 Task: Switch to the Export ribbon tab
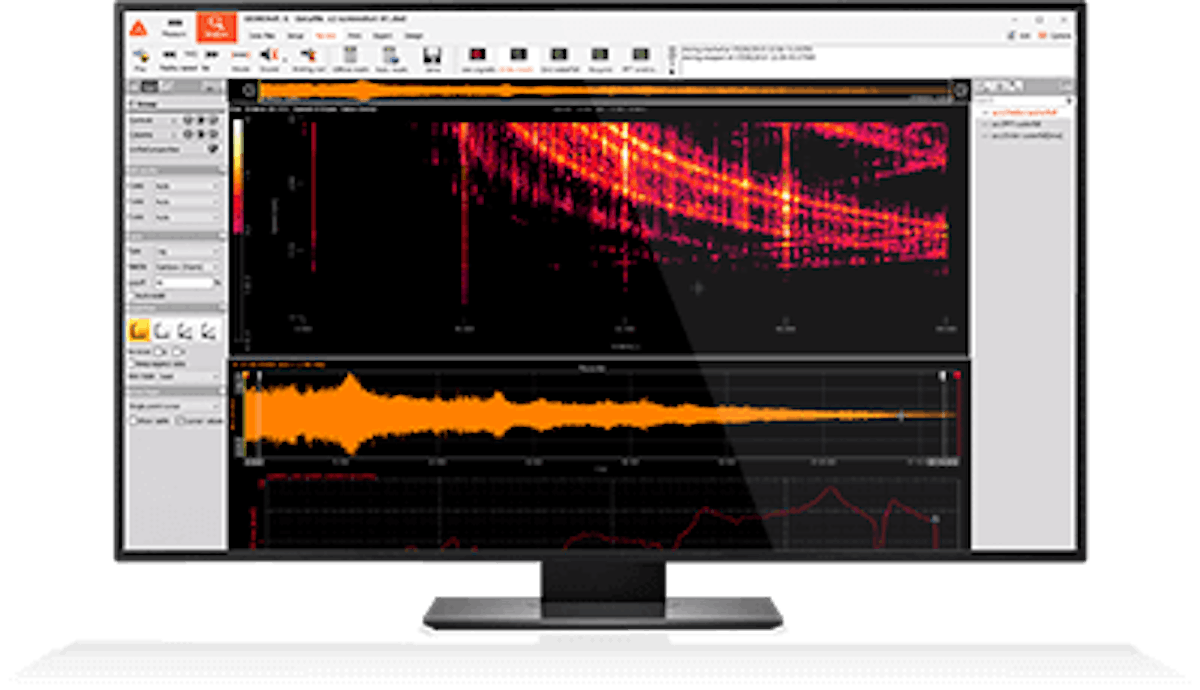tap(383, 35)
